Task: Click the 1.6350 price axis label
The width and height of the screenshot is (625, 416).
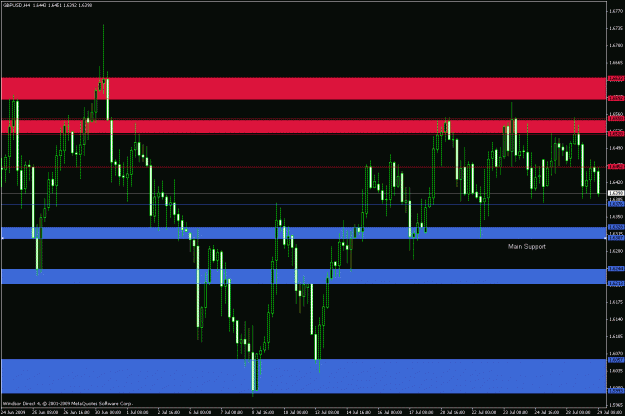Action: pos(616,216)
